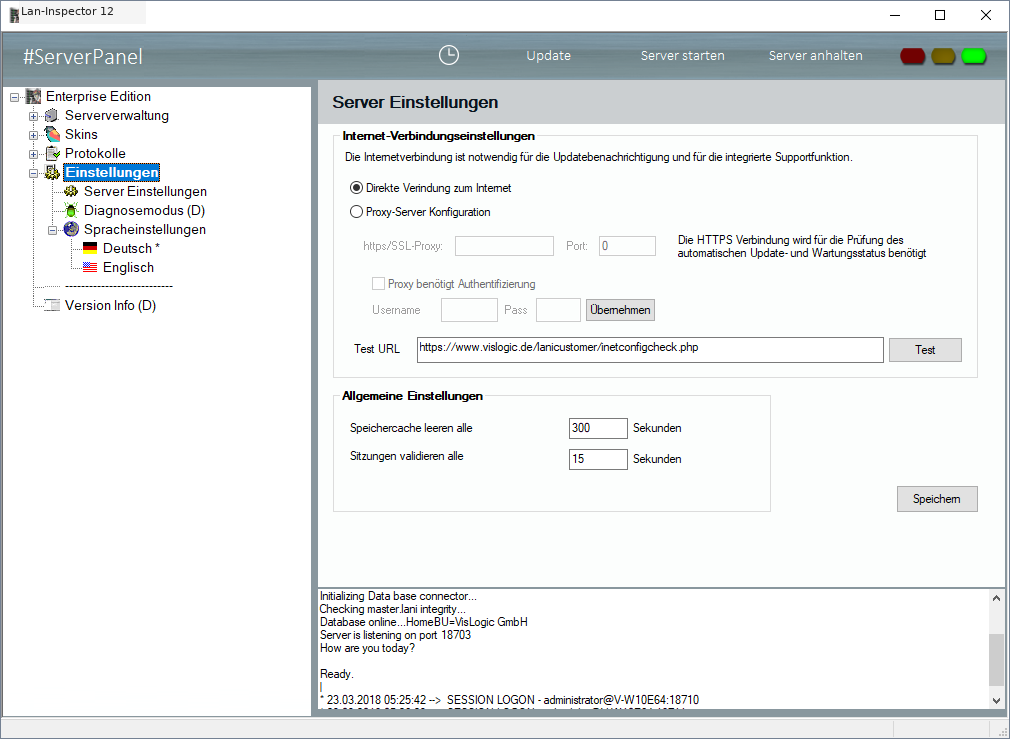Viewport: 1010px width, 739px height.
Task: Click the US flag icon
Action: click(x=90, y=267)
